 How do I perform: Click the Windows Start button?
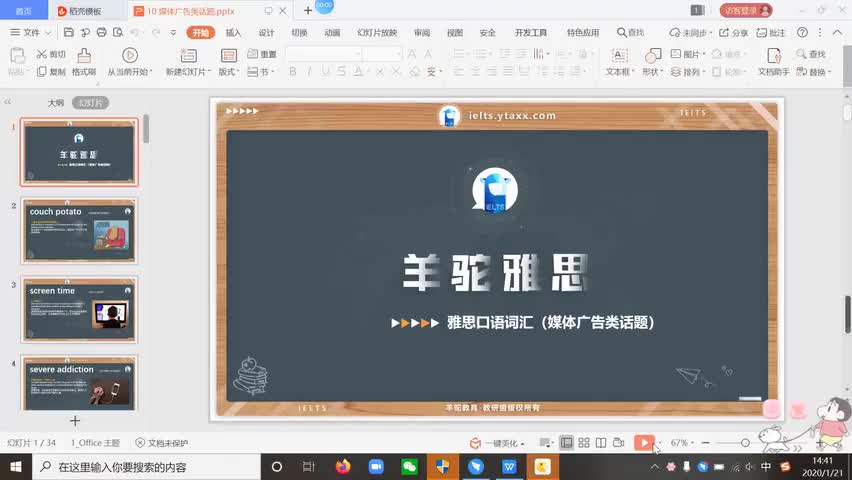click(x=16, y=466)
